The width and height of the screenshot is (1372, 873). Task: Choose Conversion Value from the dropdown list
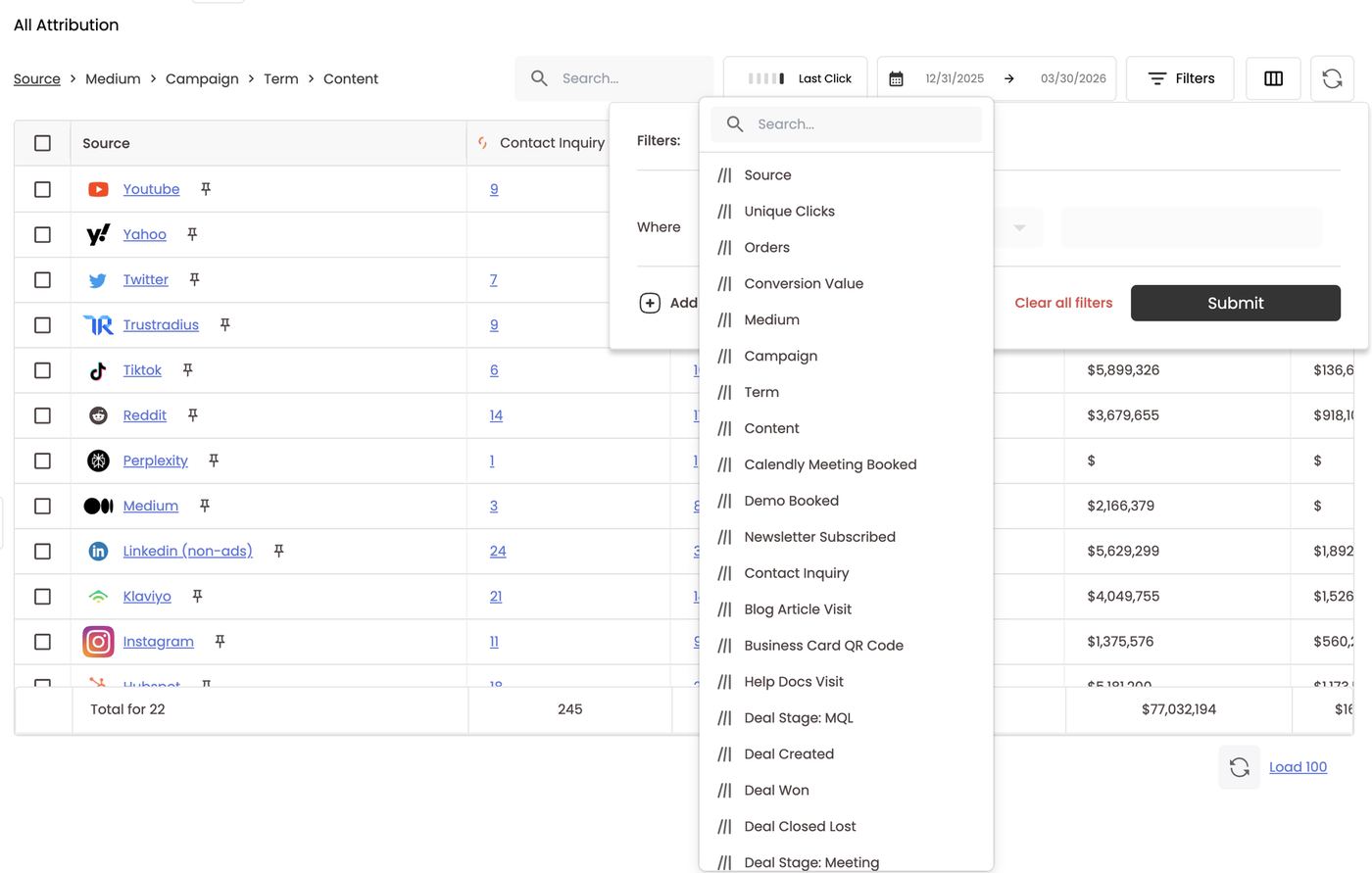coord(846,283)
